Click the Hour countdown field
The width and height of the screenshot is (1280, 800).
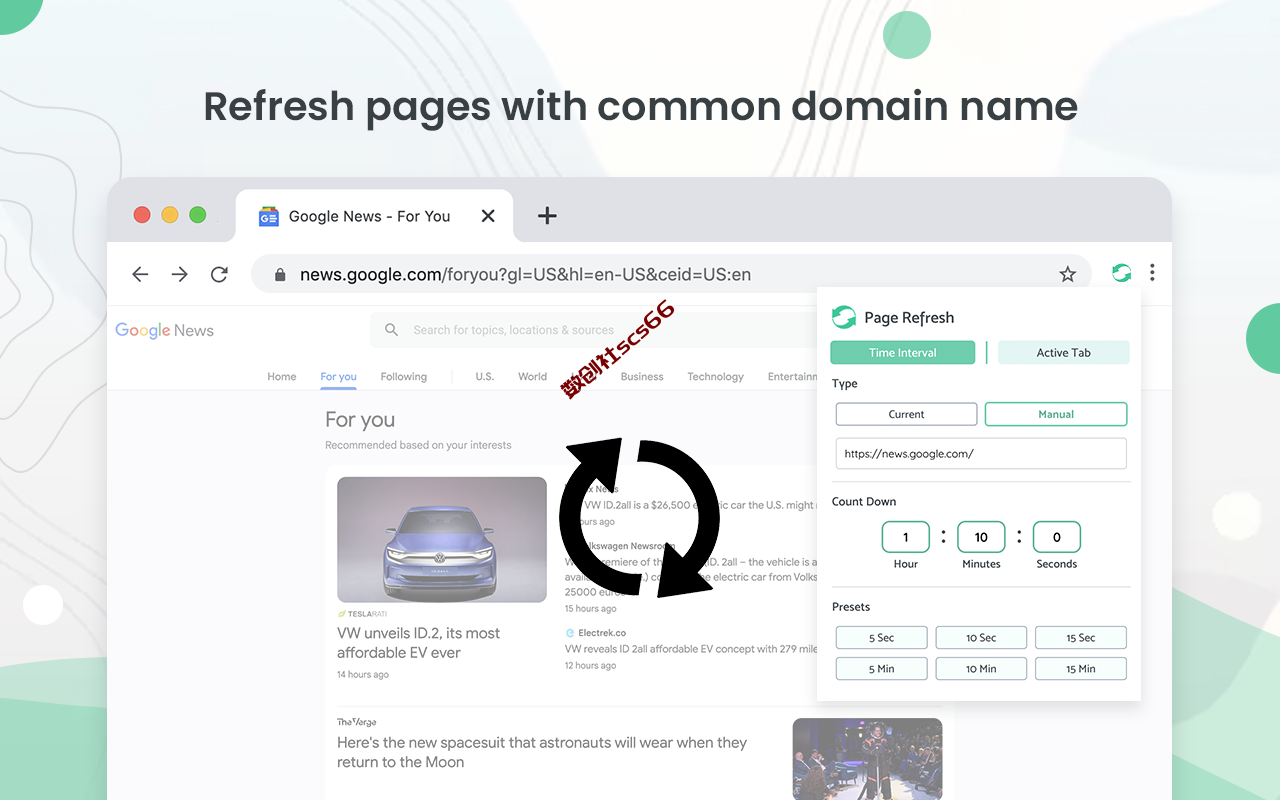tap(906, 537)
